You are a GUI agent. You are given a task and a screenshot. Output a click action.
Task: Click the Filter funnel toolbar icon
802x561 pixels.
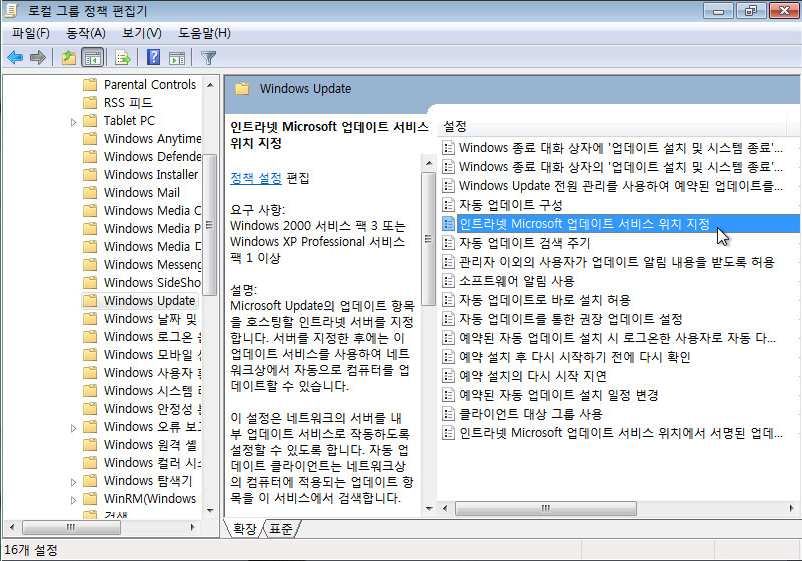coord(208,57)
